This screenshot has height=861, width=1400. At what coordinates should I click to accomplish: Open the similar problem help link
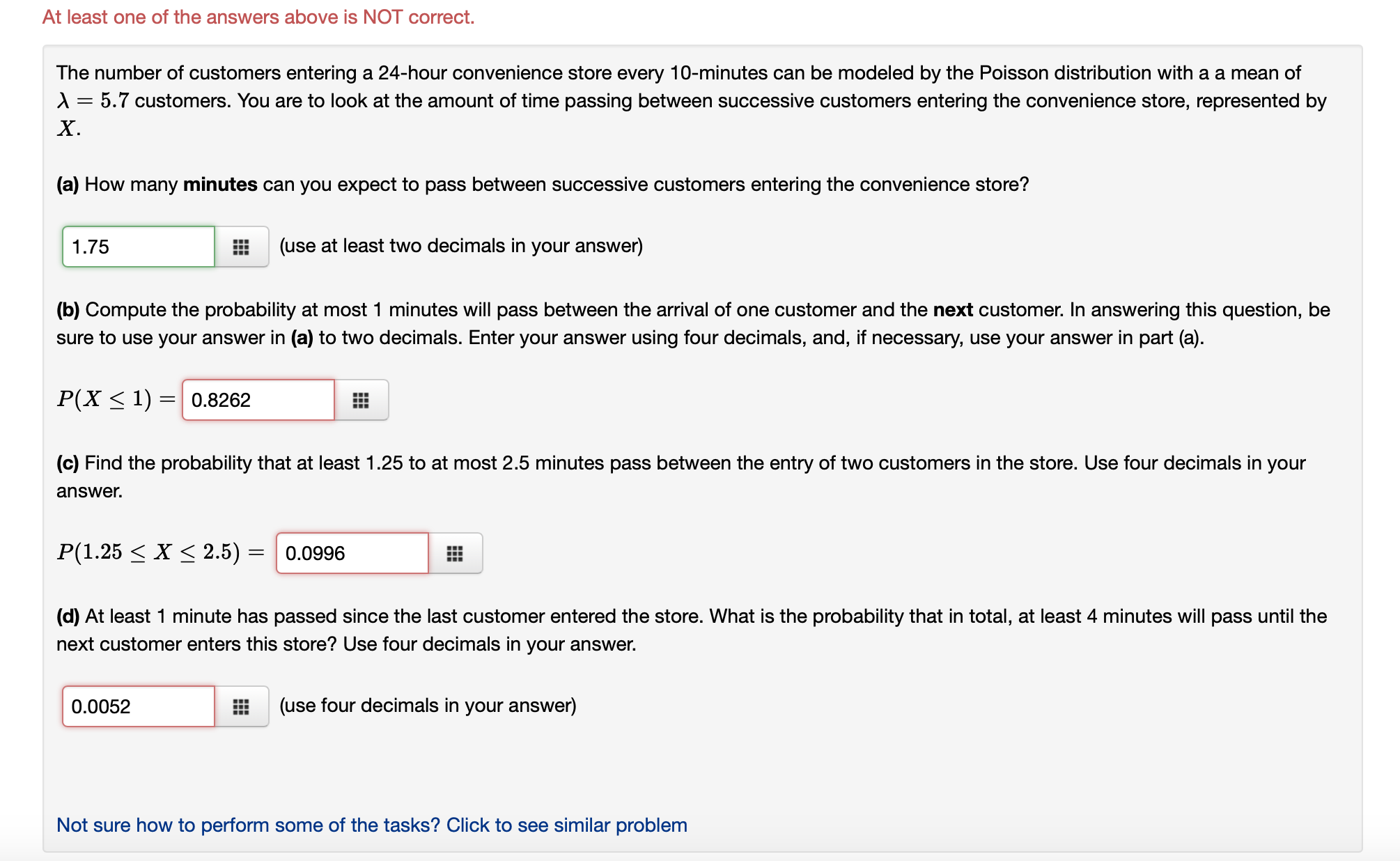[371, 825]
